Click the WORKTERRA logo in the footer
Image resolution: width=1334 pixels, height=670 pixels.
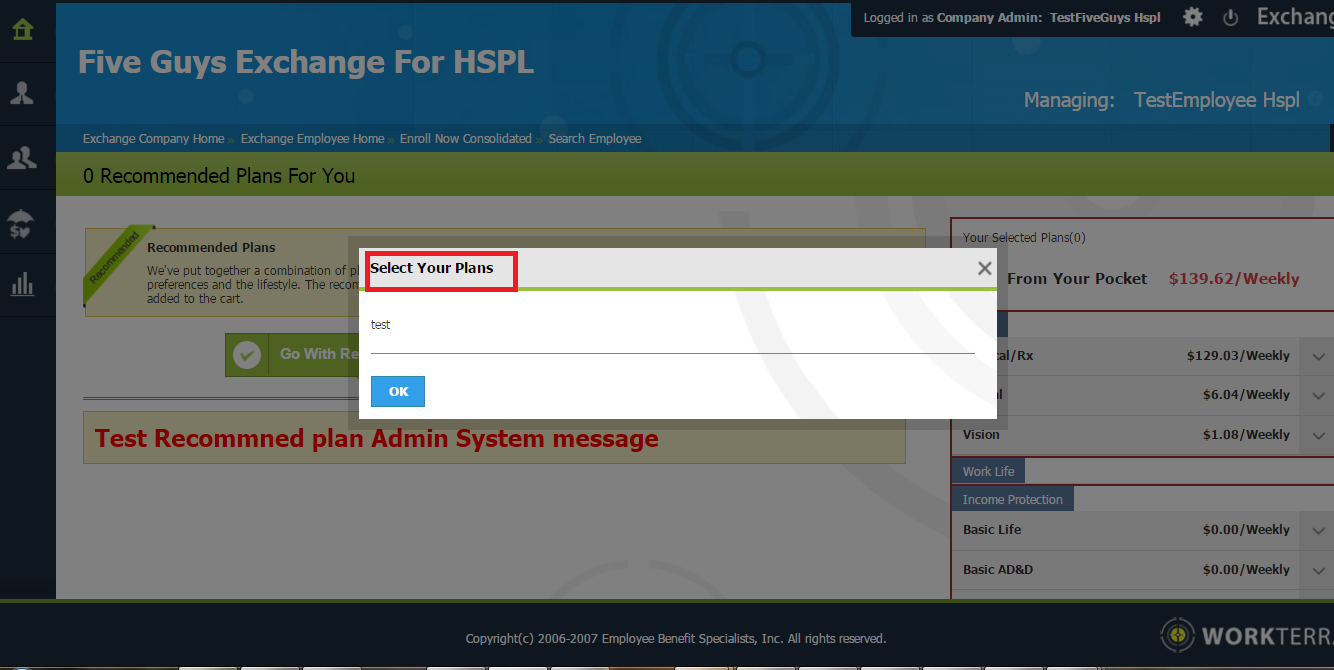[1246, 635]
